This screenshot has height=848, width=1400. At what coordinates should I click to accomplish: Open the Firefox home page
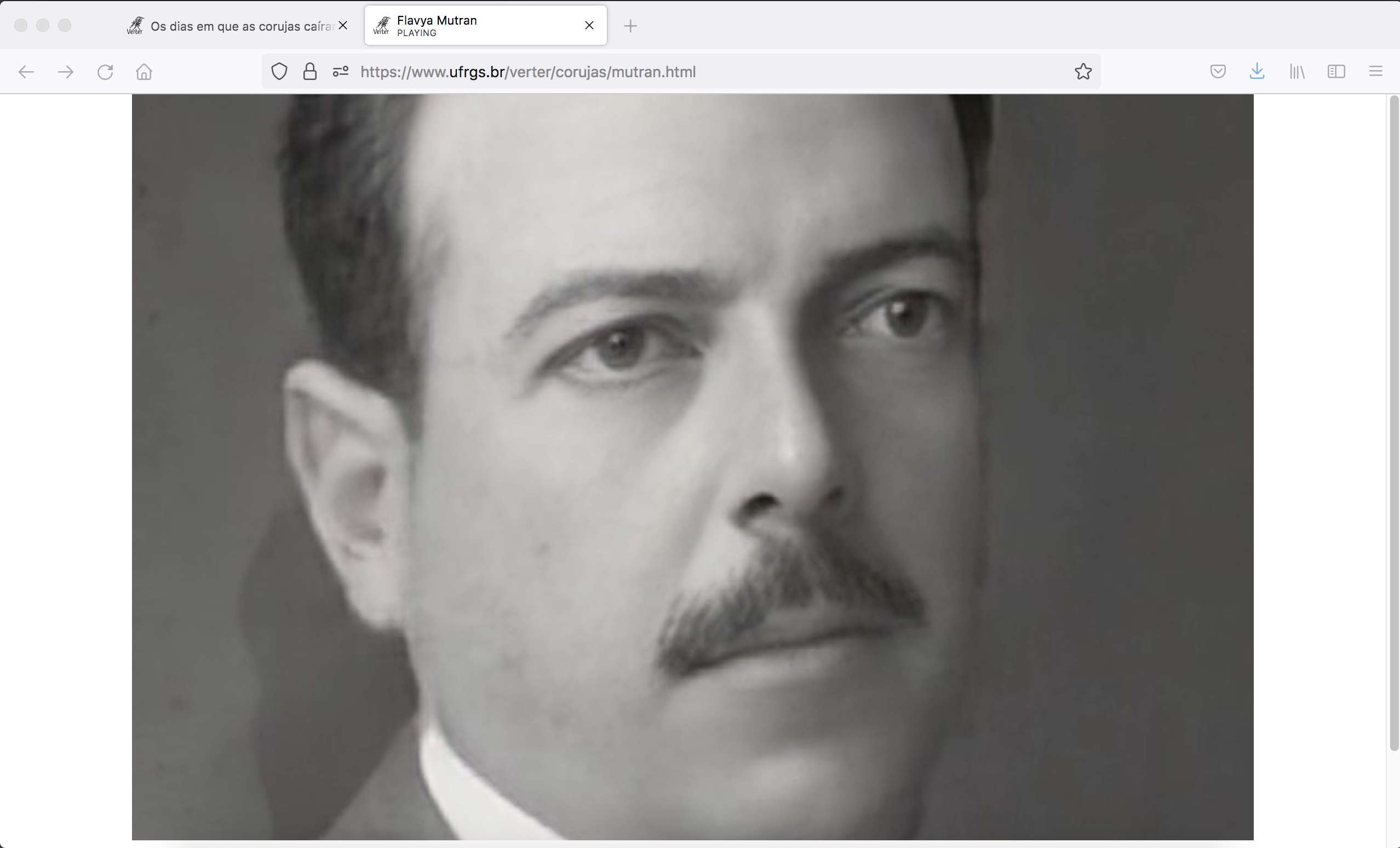(x=144, y=72)
